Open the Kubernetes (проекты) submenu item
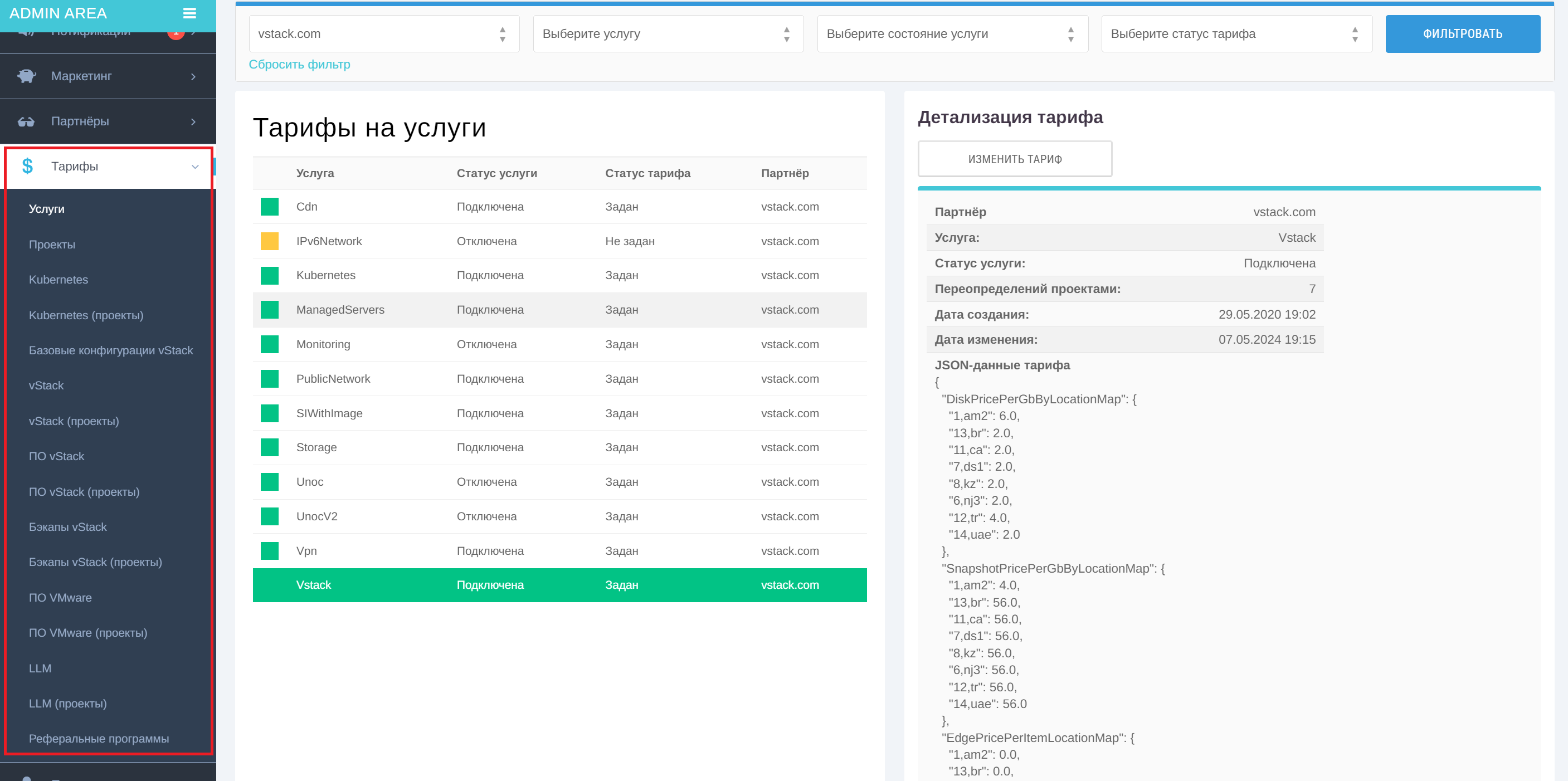 click(86, 315)
